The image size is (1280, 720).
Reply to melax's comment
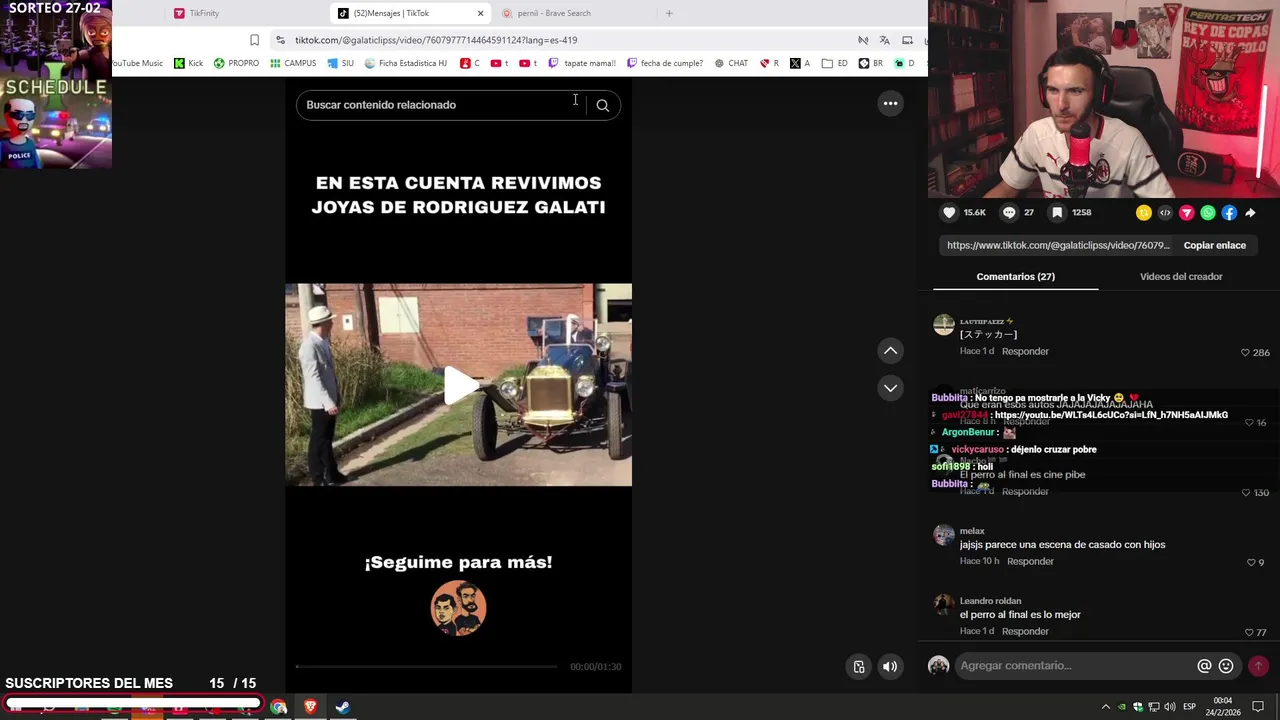point(1030,561)
